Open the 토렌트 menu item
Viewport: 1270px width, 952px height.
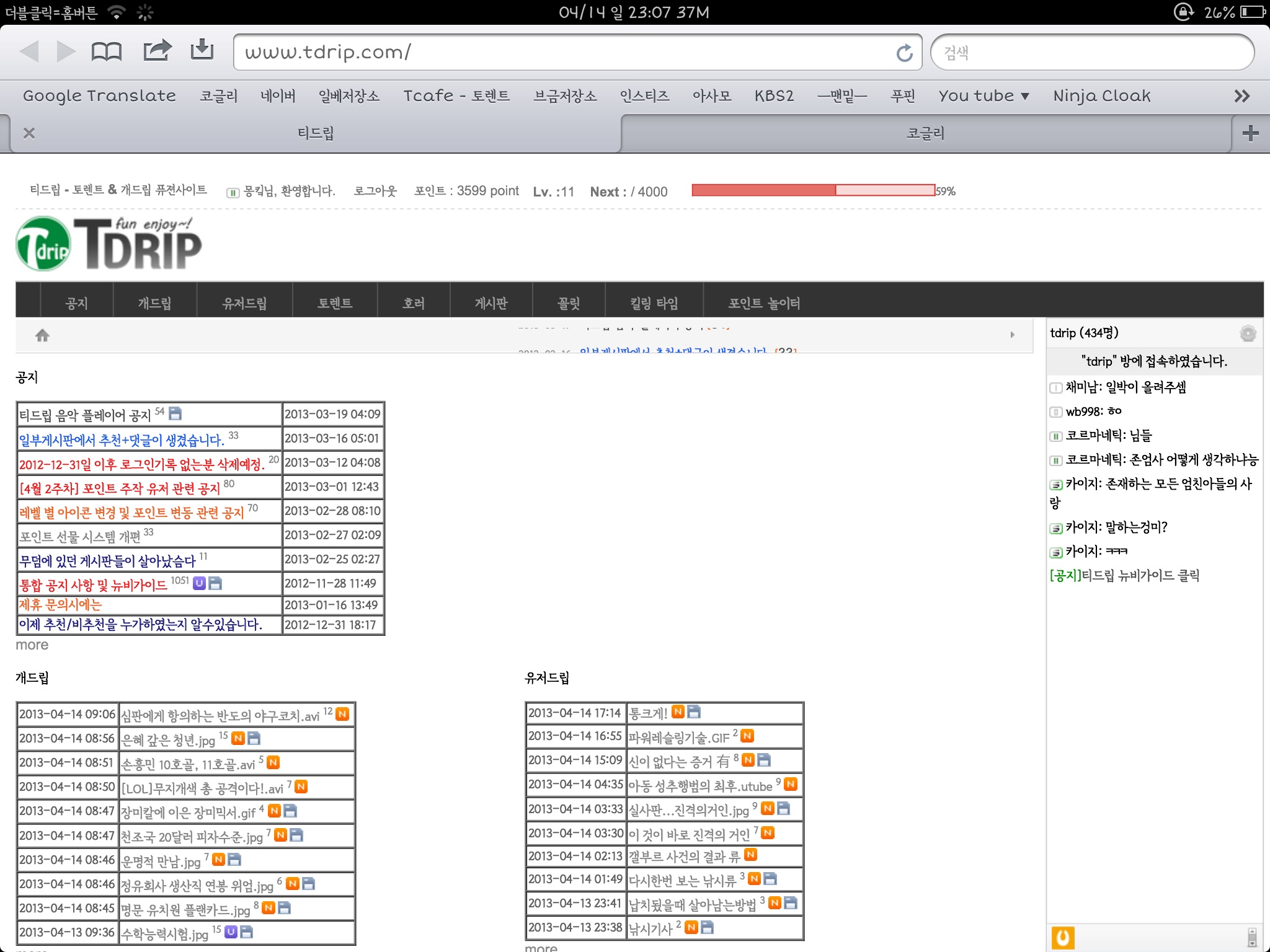pyautogui.click(x=335, y=303)
